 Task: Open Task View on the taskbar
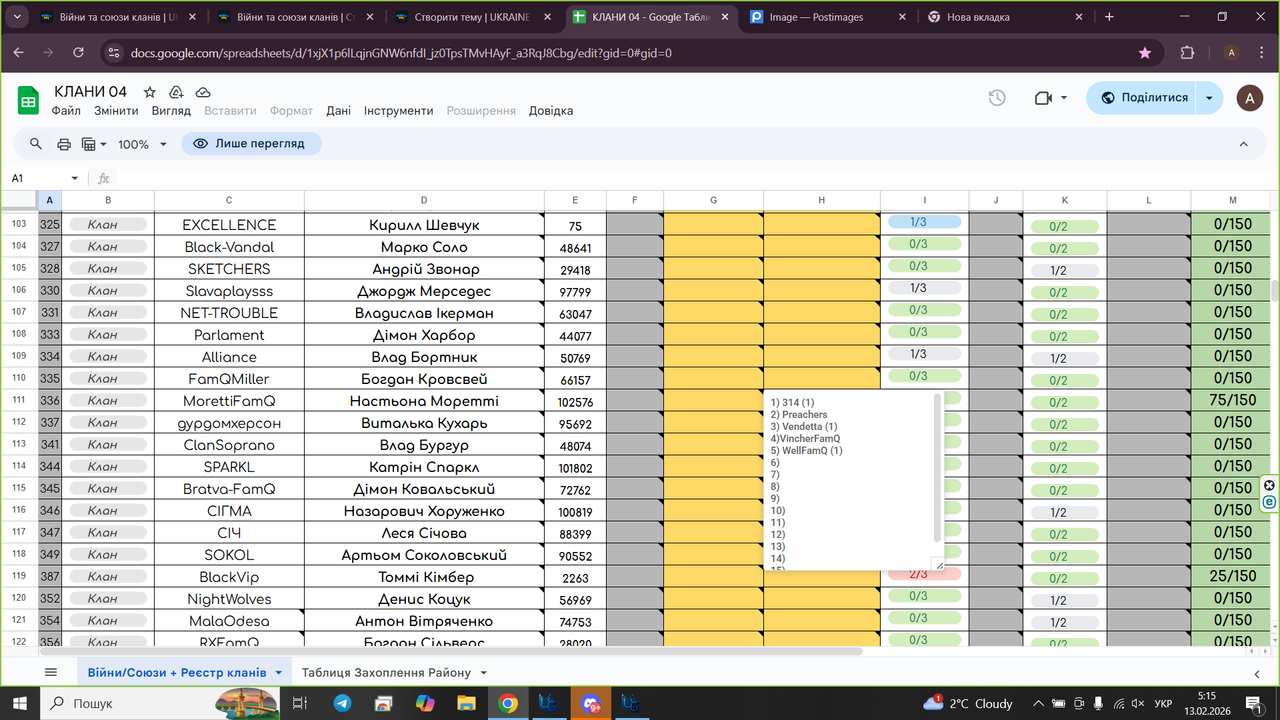[299, 703]
